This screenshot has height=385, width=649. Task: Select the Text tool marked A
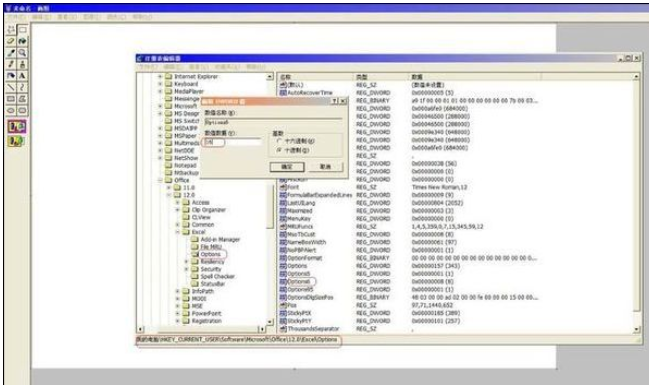[22, 76]
